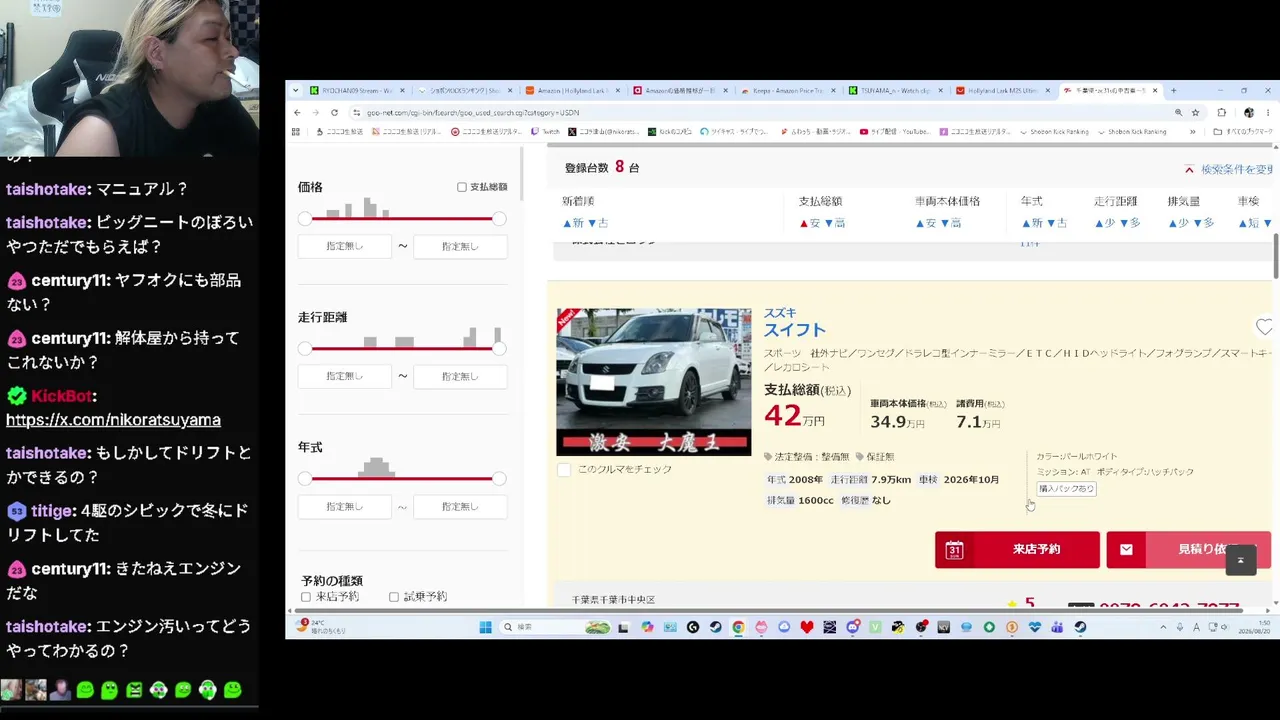Image resolution: width=1280 pixels, height=720 pixels.
Task: Open the minimum 年式 dropdown
Action: click(x=345, y=506)
